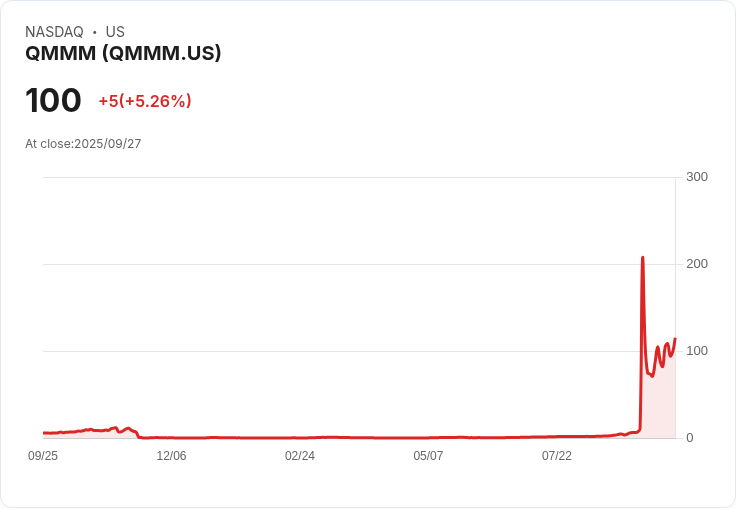Click the chart line above the 05/07 date
Image resolution: width=736 pixels, height=508 pixels.
pos(428,437)
